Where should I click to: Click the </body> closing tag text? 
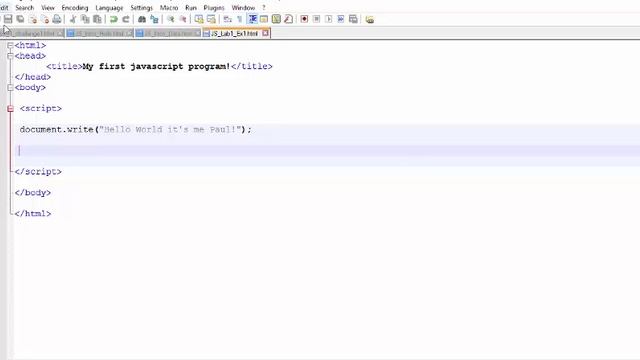(33, 193)
